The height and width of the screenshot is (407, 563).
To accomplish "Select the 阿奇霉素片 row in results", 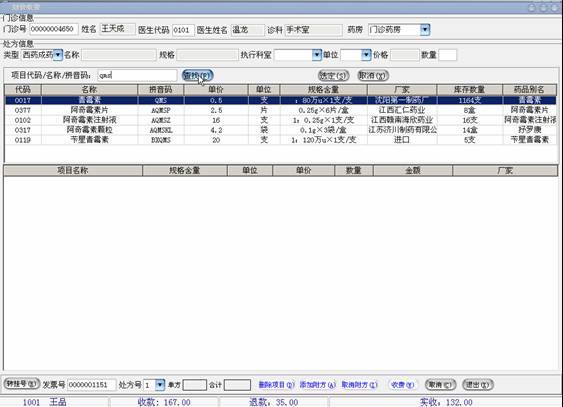I will click(280, 110).
